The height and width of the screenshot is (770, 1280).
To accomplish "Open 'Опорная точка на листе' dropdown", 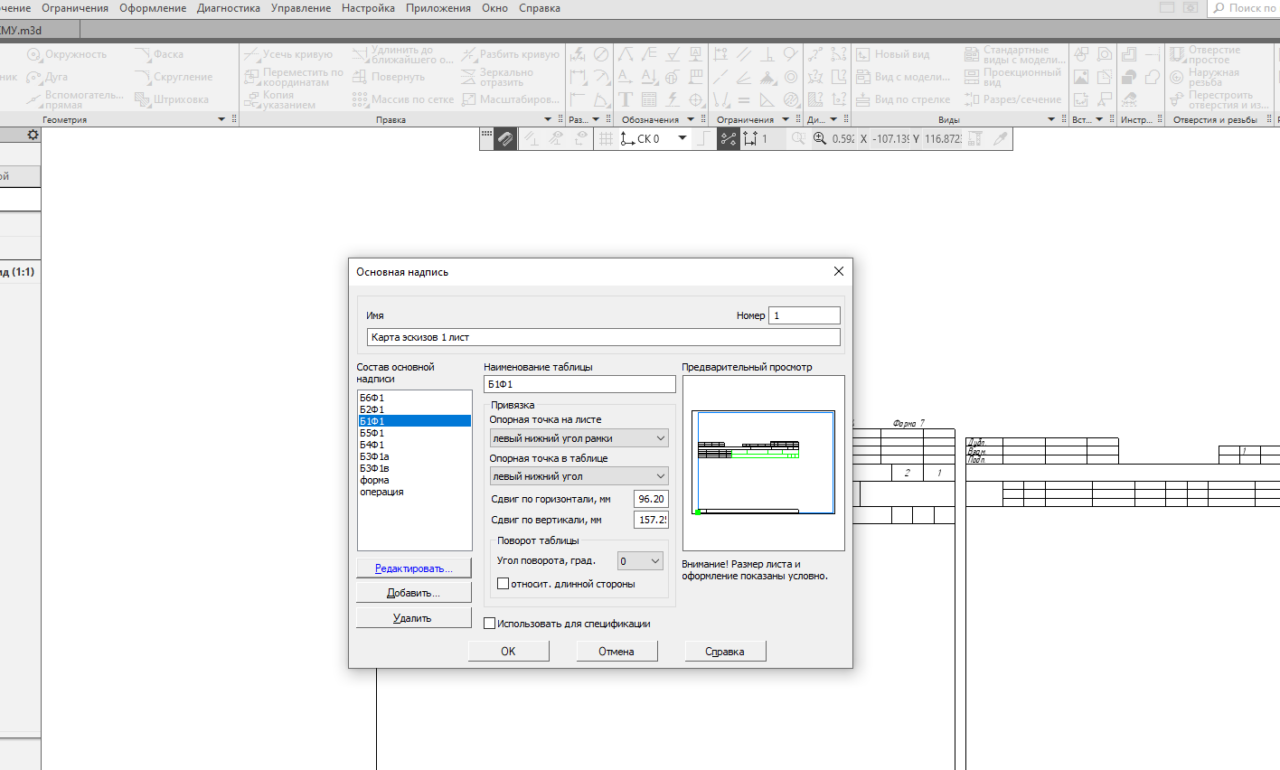I will 579,438.
